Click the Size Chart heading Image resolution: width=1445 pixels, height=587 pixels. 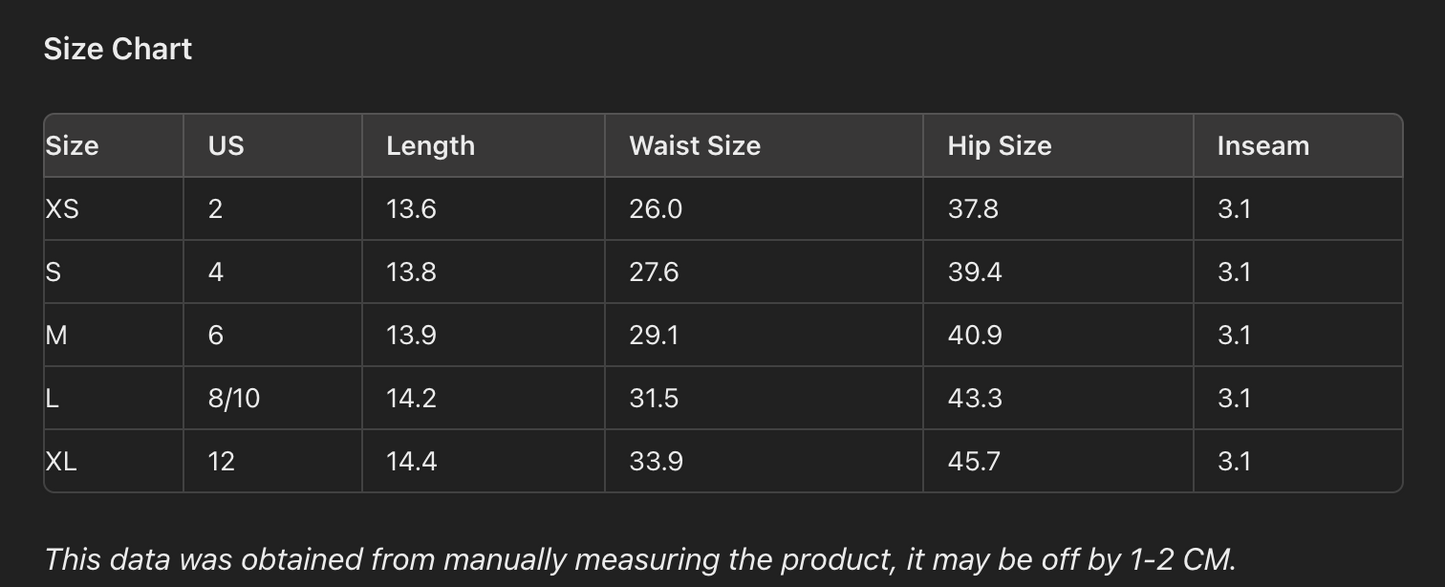[117, 49]
